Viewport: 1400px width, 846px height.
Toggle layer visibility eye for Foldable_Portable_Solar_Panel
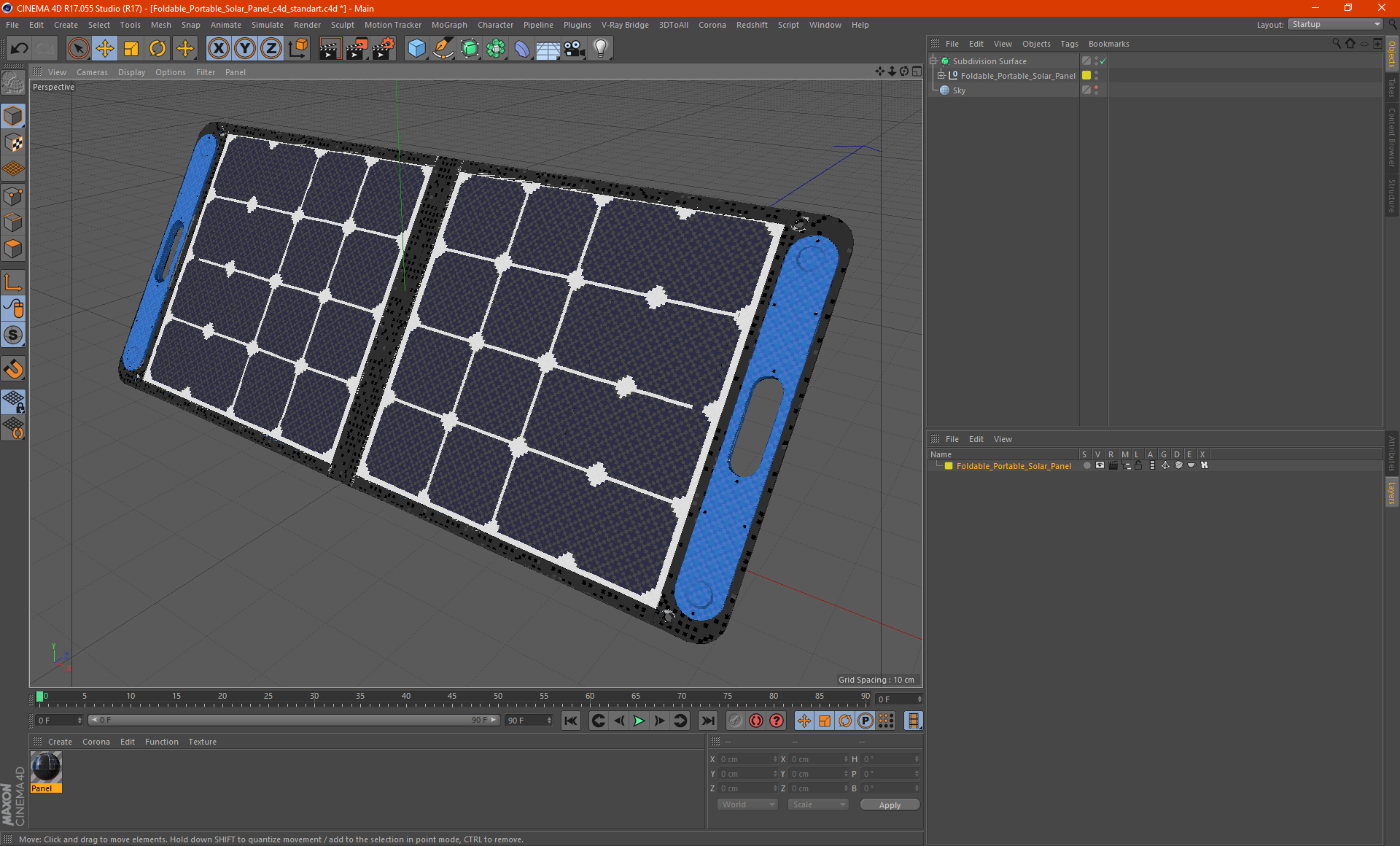(x=1100, y=465)
